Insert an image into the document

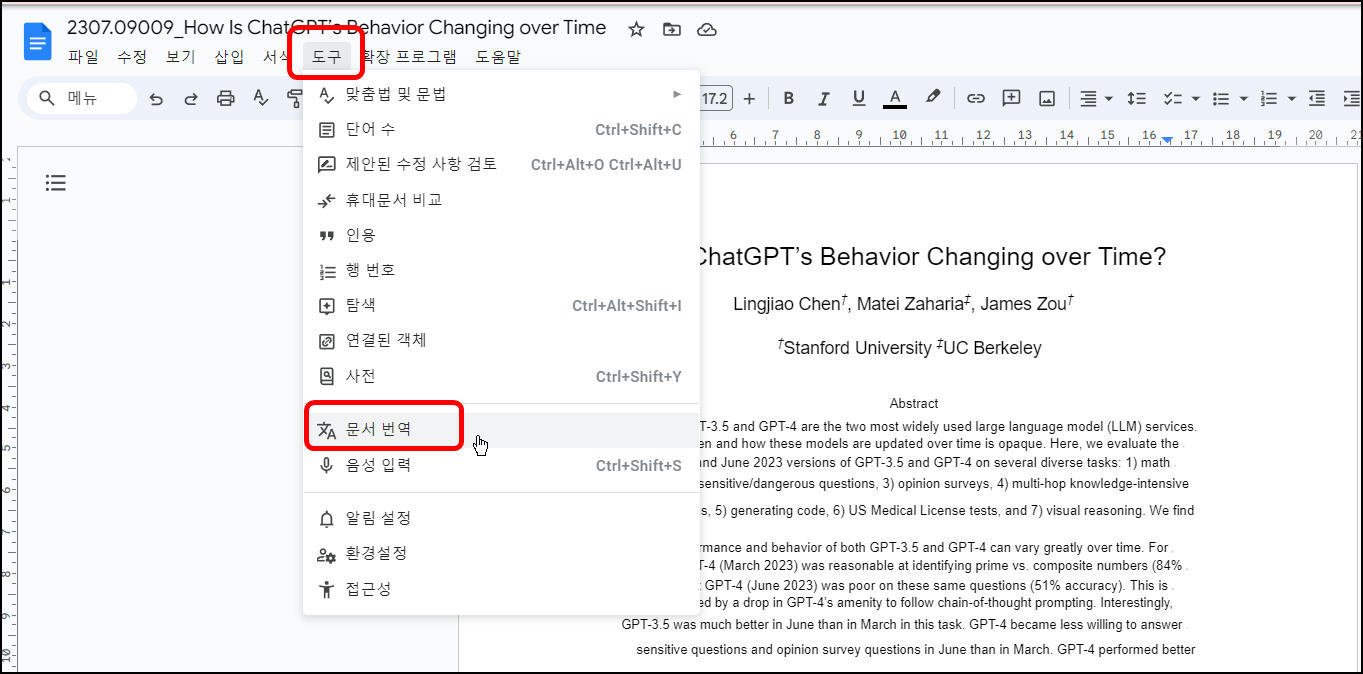1046,97
